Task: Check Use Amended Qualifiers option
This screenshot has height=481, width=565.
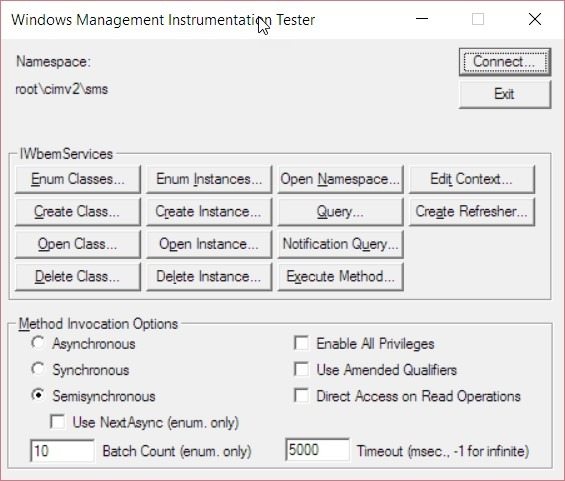Action: [301, 369]
